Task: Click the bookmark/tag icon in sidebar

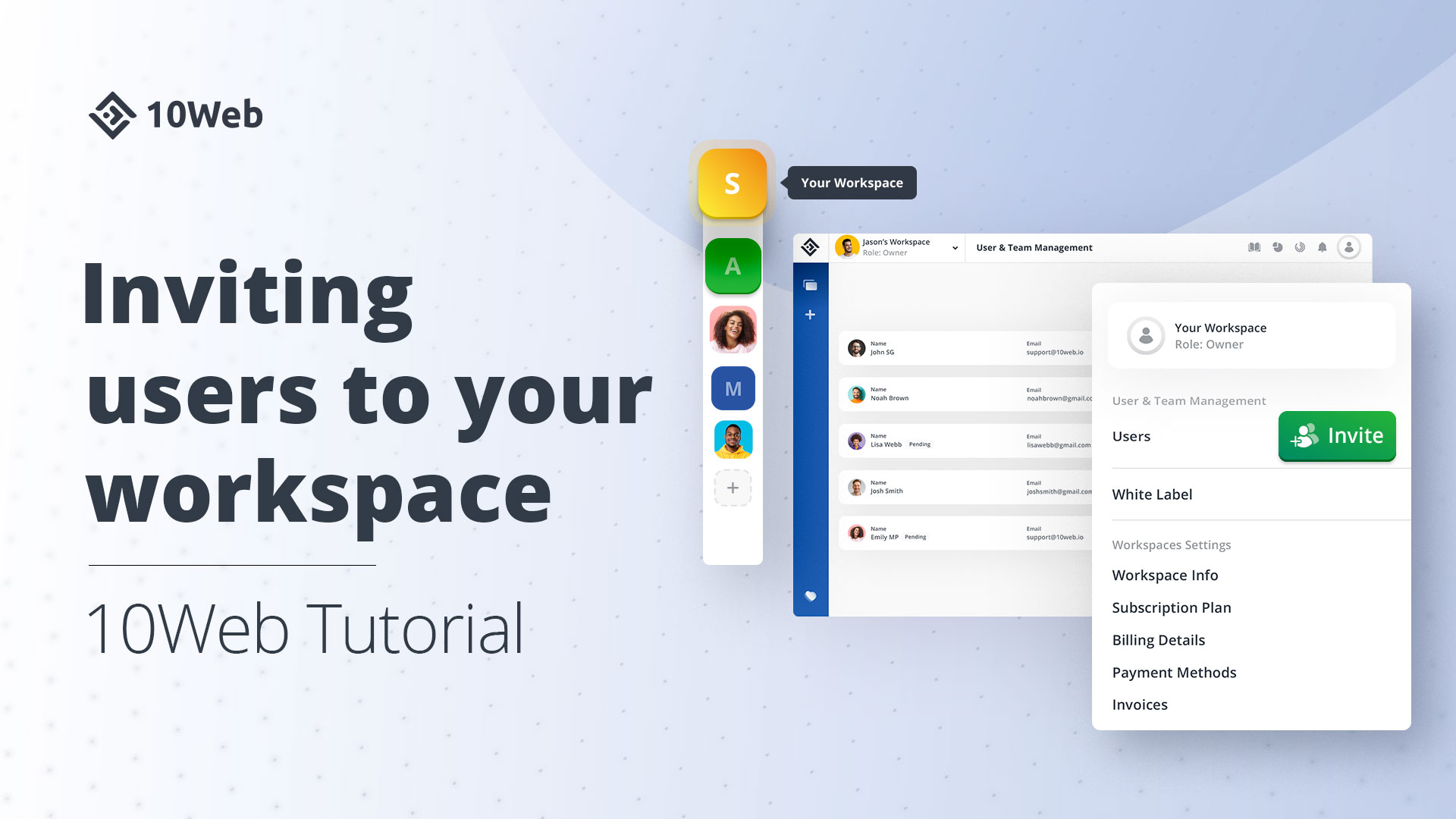Action: point(812,596)
